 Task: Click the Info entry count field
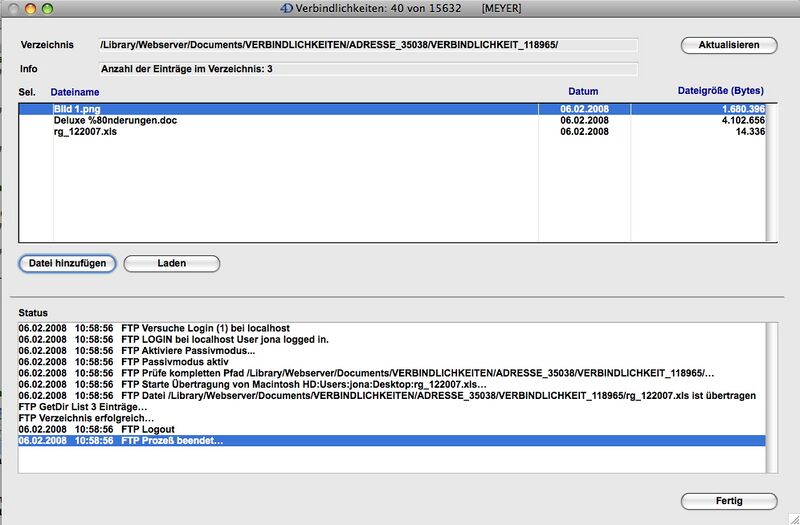coord(367,69)
